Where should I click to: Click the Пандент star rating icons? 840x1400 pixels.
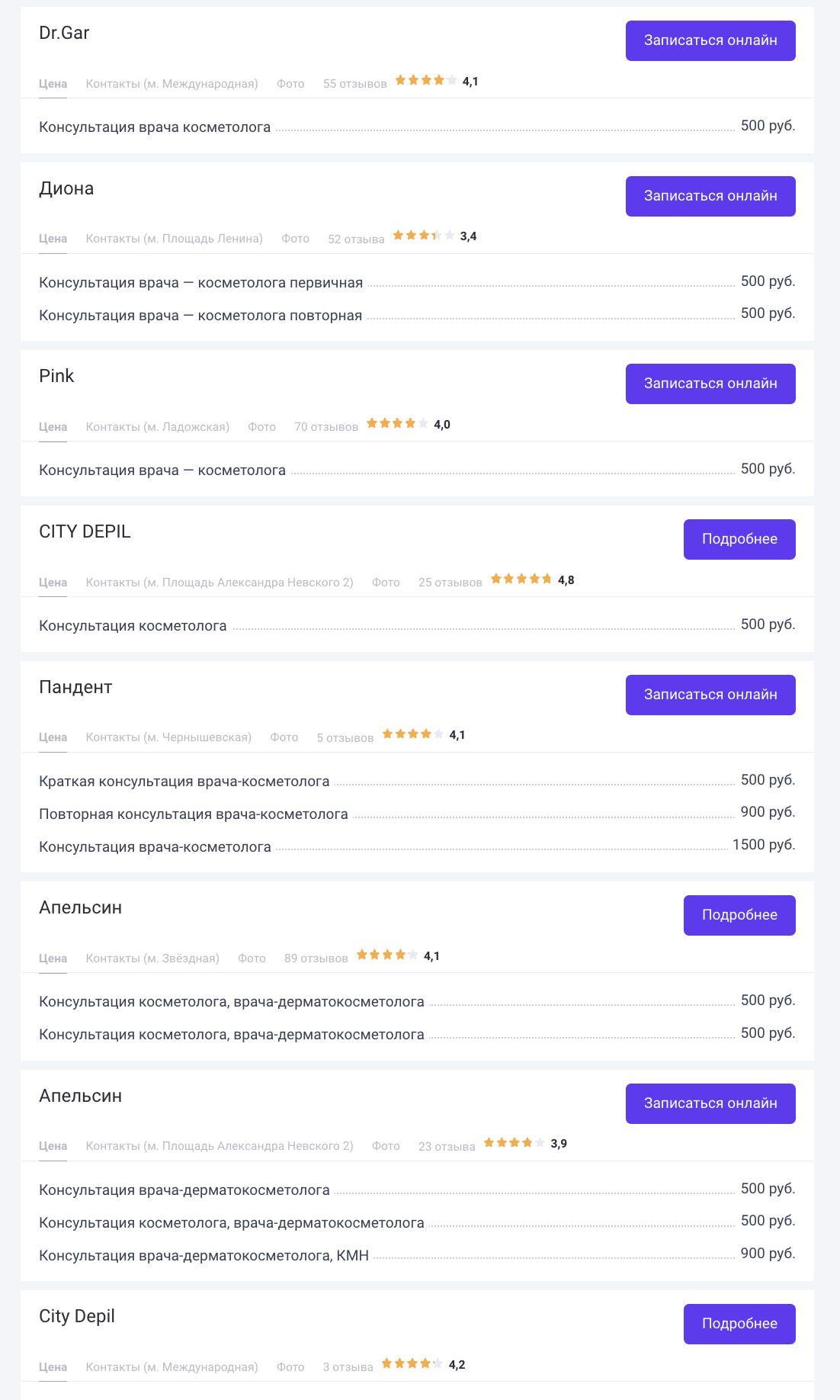(x=413, y=734)
